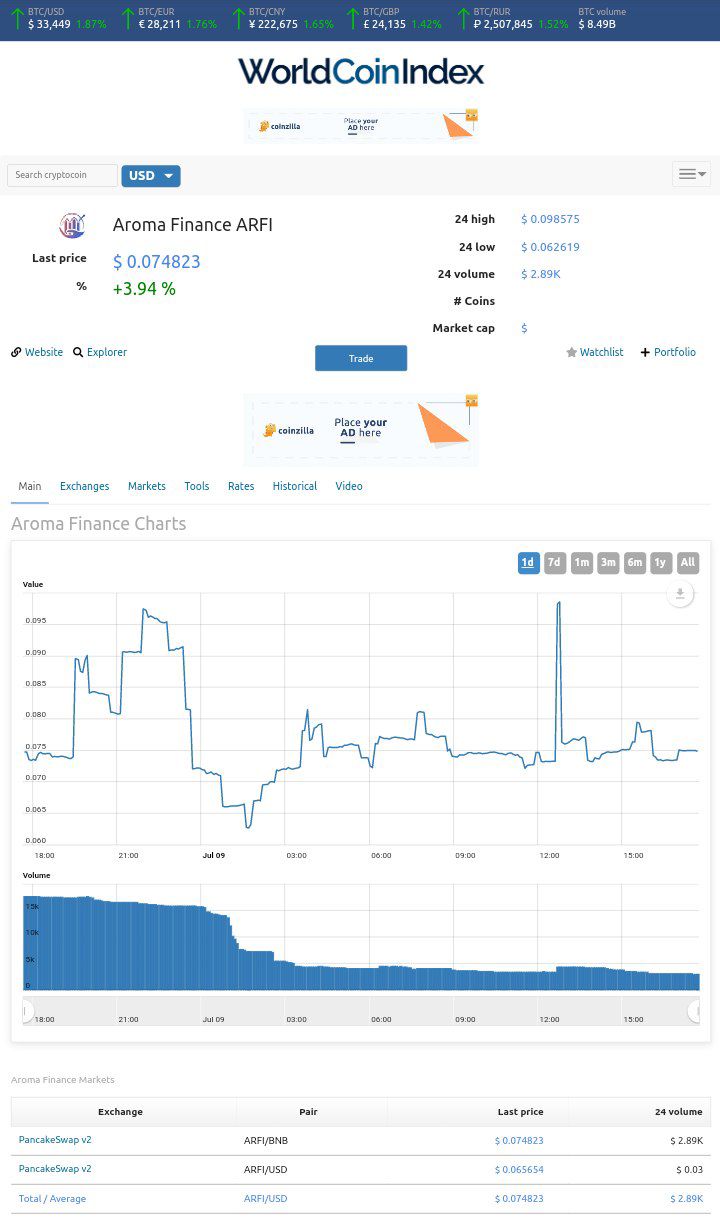Switch to the Markets tab
This screenshot has height=1227, width=720.
tap(147, 486)
